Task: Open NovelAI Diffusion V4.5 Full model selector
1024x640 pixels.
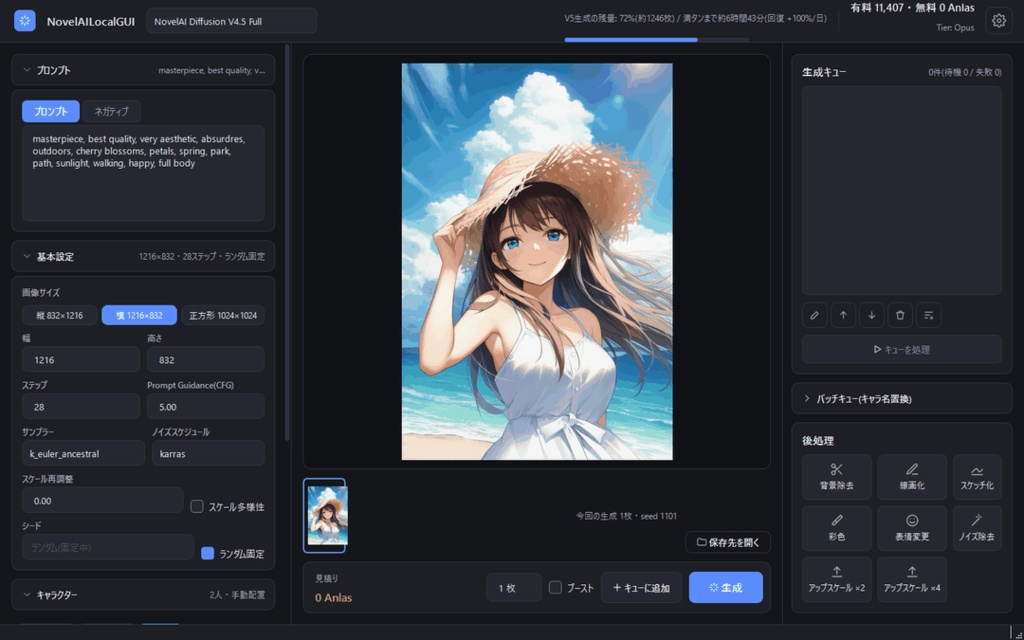Action: [232, 21]
